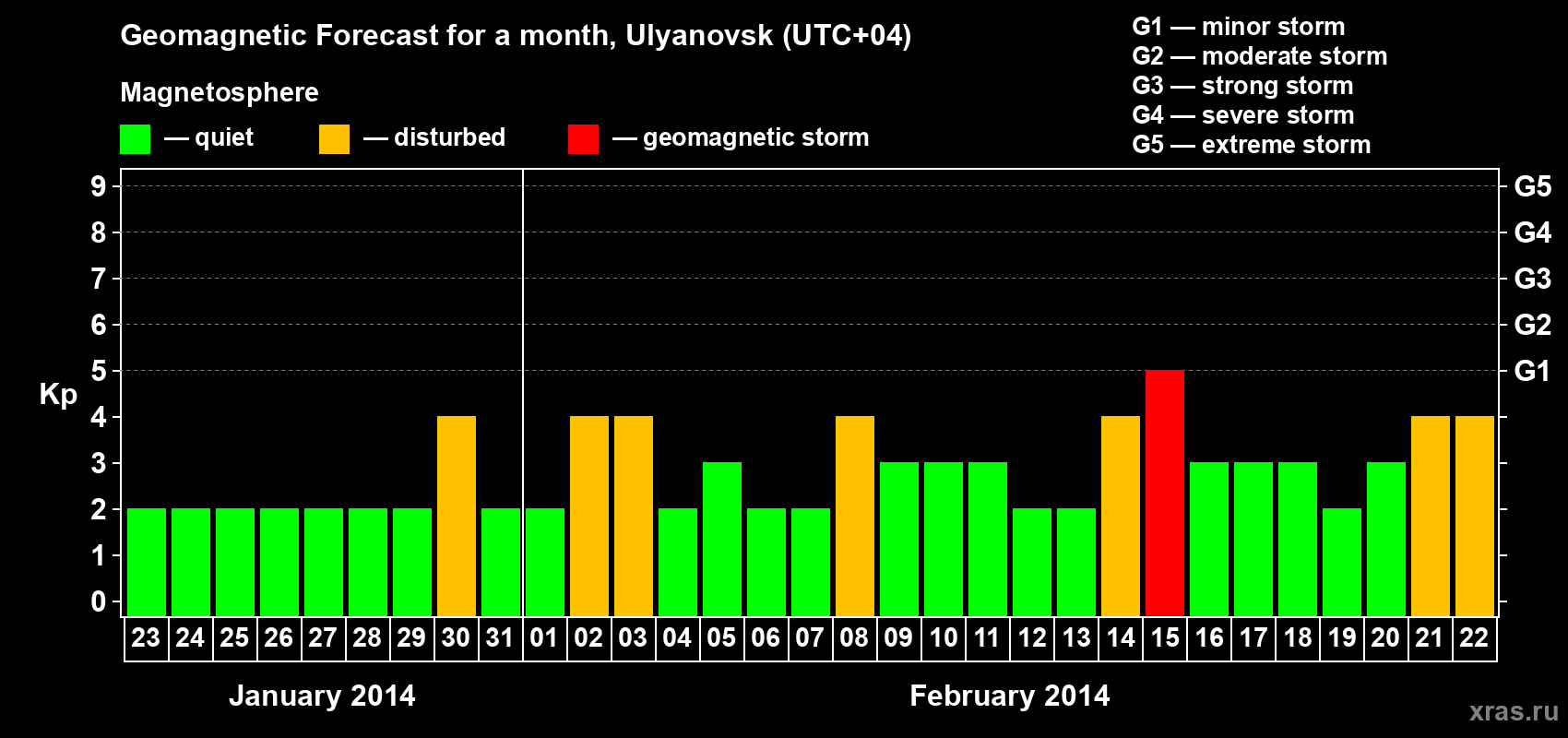Screen dimensions: 1568x738
Task: Click the Kp value 0 axis label
Action: [x=99, y=601]
